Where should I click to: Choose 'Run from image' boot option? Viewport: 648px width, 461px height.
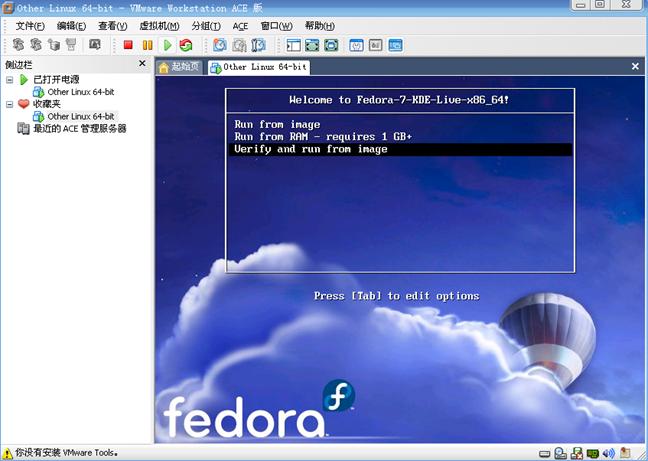pos(400,125)
